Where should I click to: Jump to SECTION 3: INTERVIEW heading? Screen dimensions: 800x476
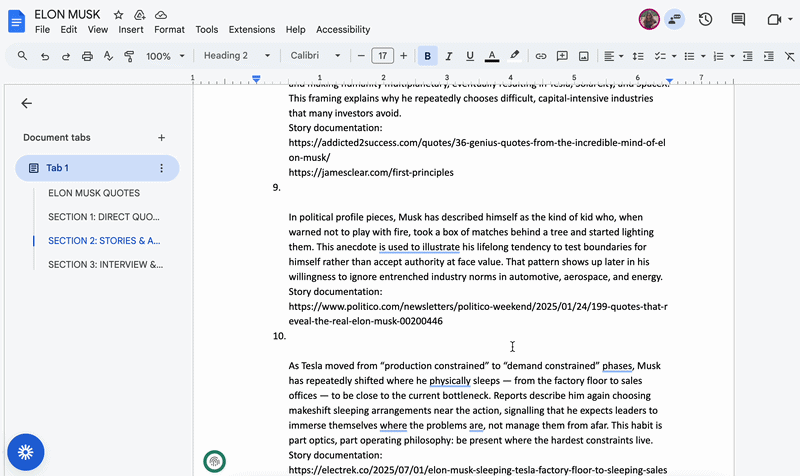106,265
